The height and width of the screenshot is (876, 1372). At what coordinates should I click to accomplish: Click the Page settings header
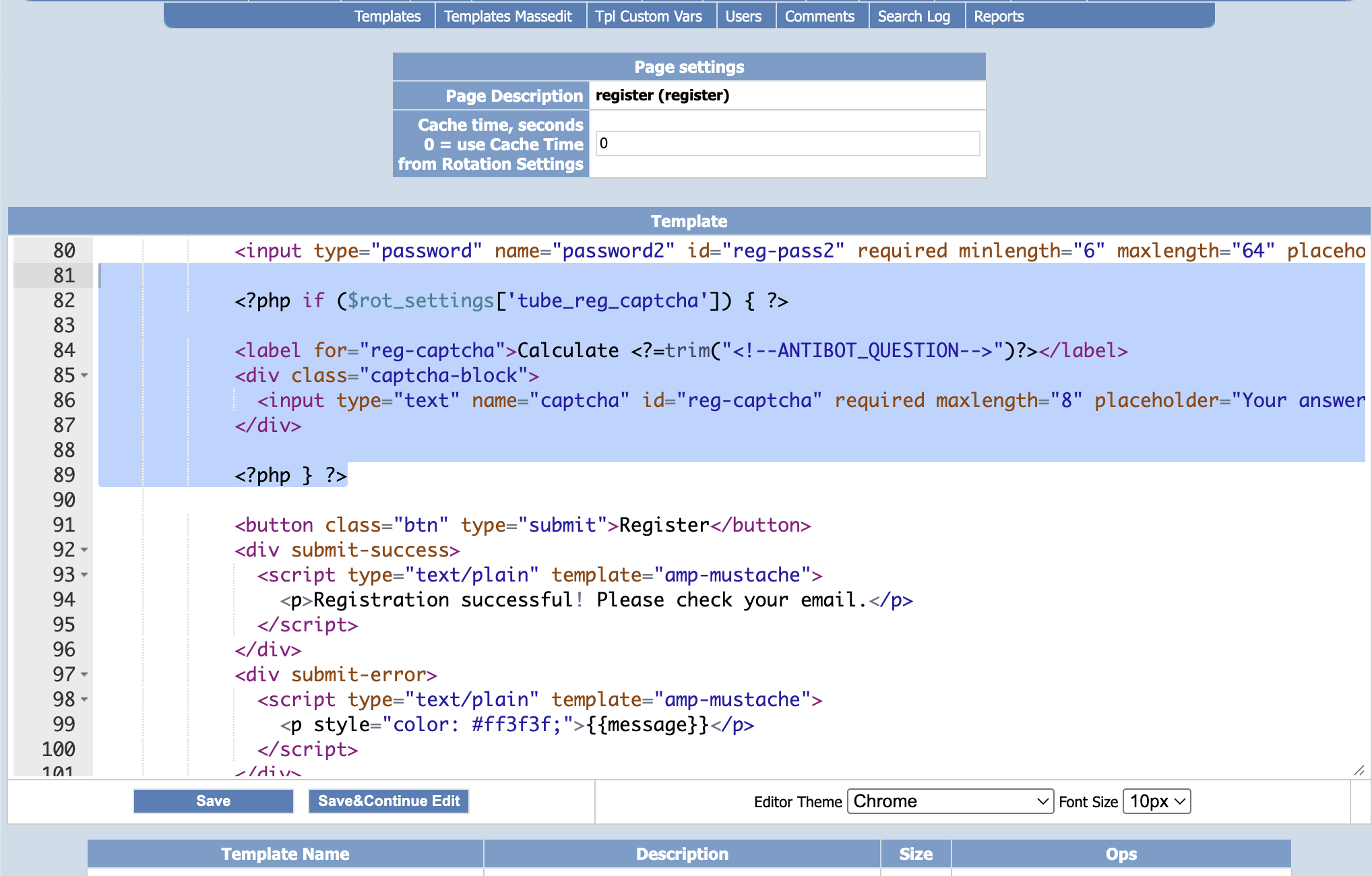pos(689,67)
